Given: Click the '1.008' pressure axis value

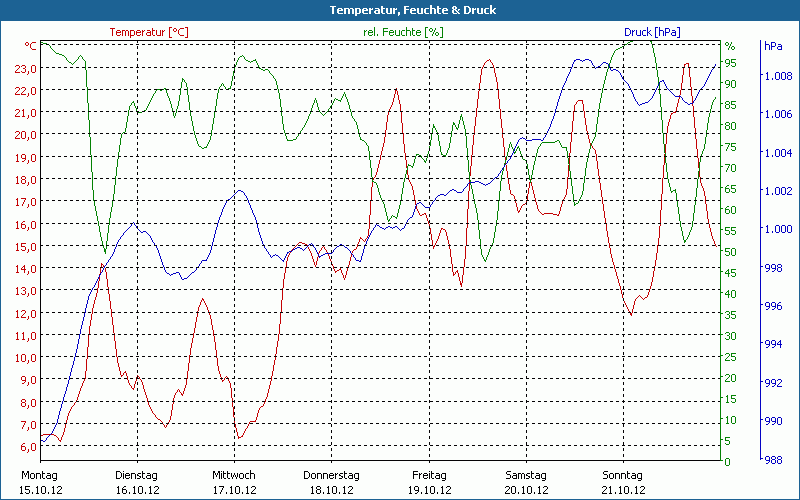Looking at the screenshot, I should coord(778,76).
